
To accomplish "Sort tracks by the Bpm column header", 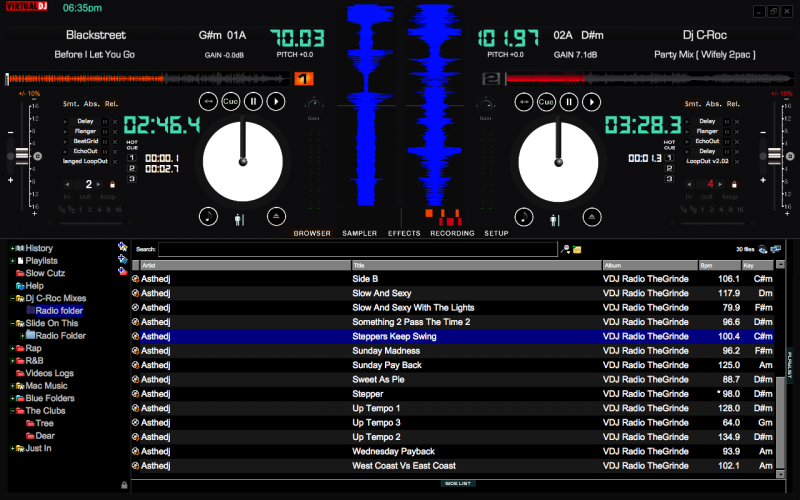I will pos(719,265).
